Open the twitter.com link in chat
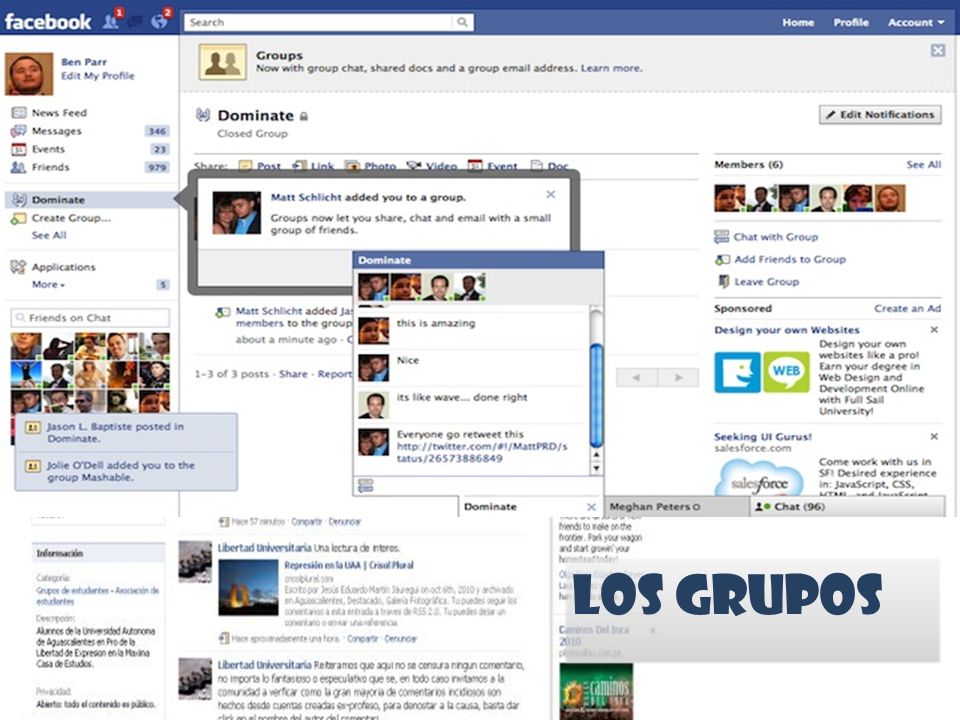 click(x=482, y=452)
